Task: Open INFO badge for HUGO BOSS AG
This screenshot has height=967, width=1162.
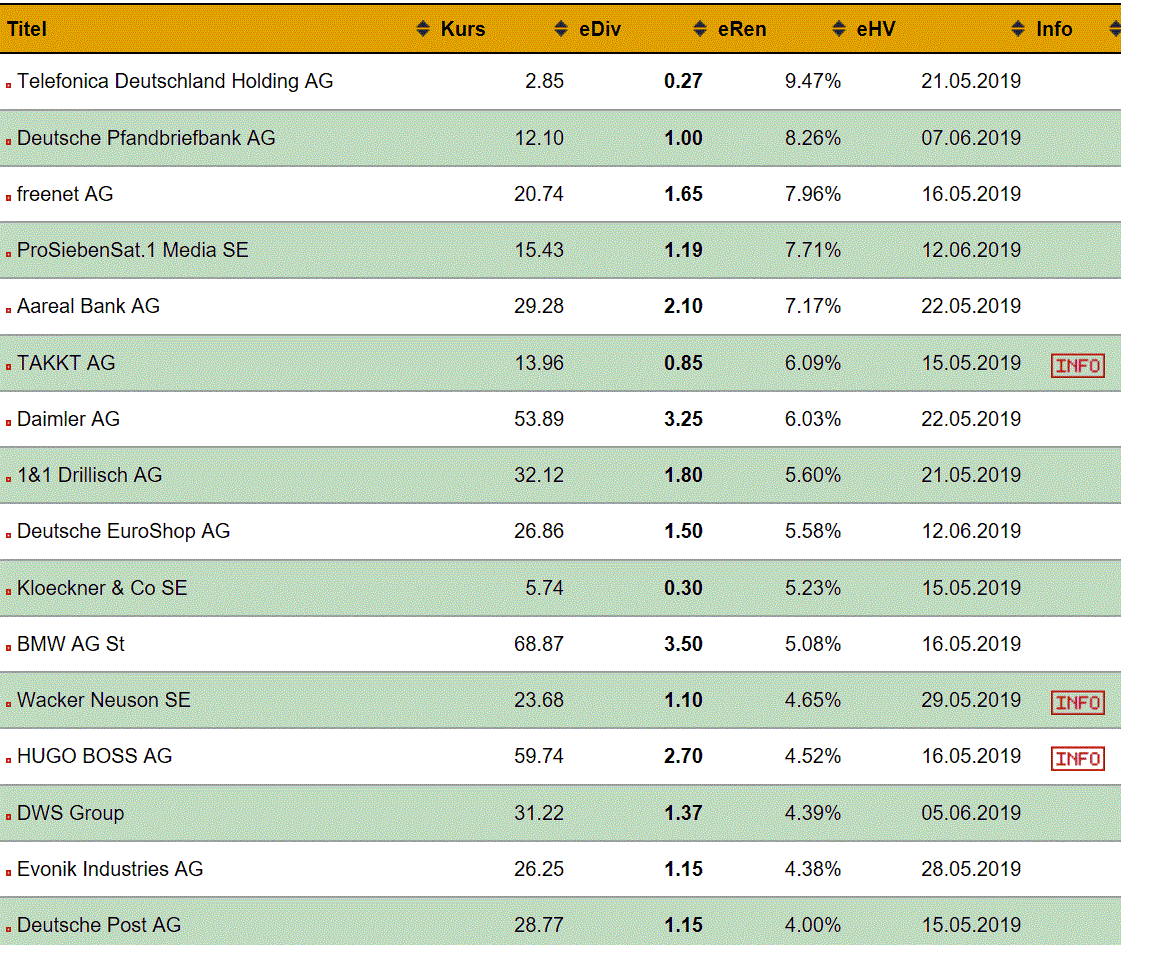Action: [x=1078, y=759]
